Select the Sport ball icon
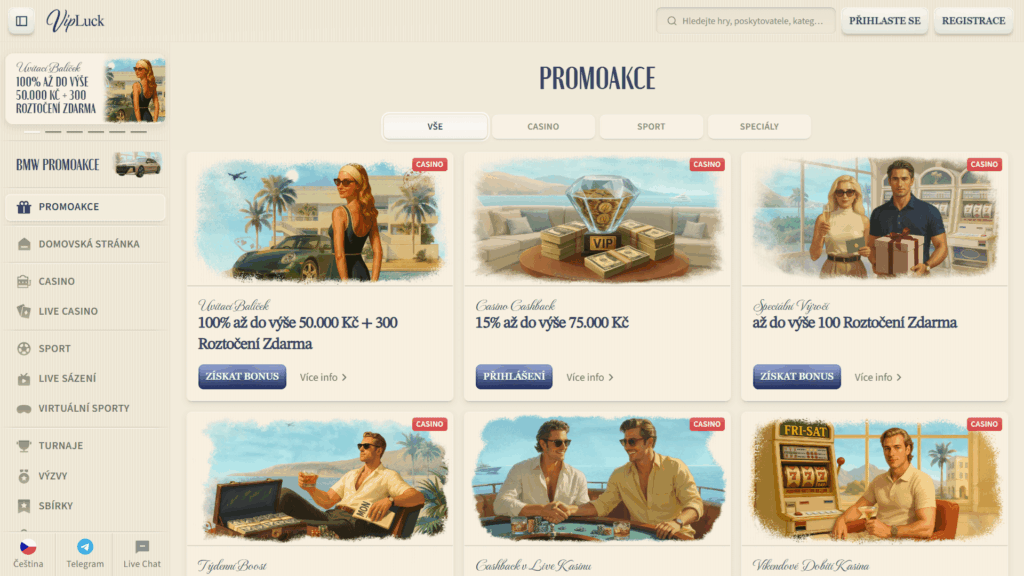Image resolution: width=1024 pixels, height=576 pixels. 24,349
